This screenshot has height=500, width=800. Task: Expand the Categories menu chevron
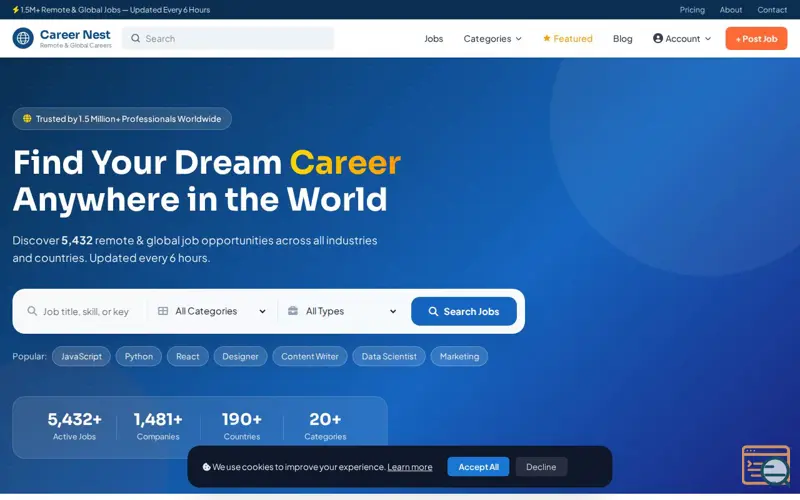point(519,39)
